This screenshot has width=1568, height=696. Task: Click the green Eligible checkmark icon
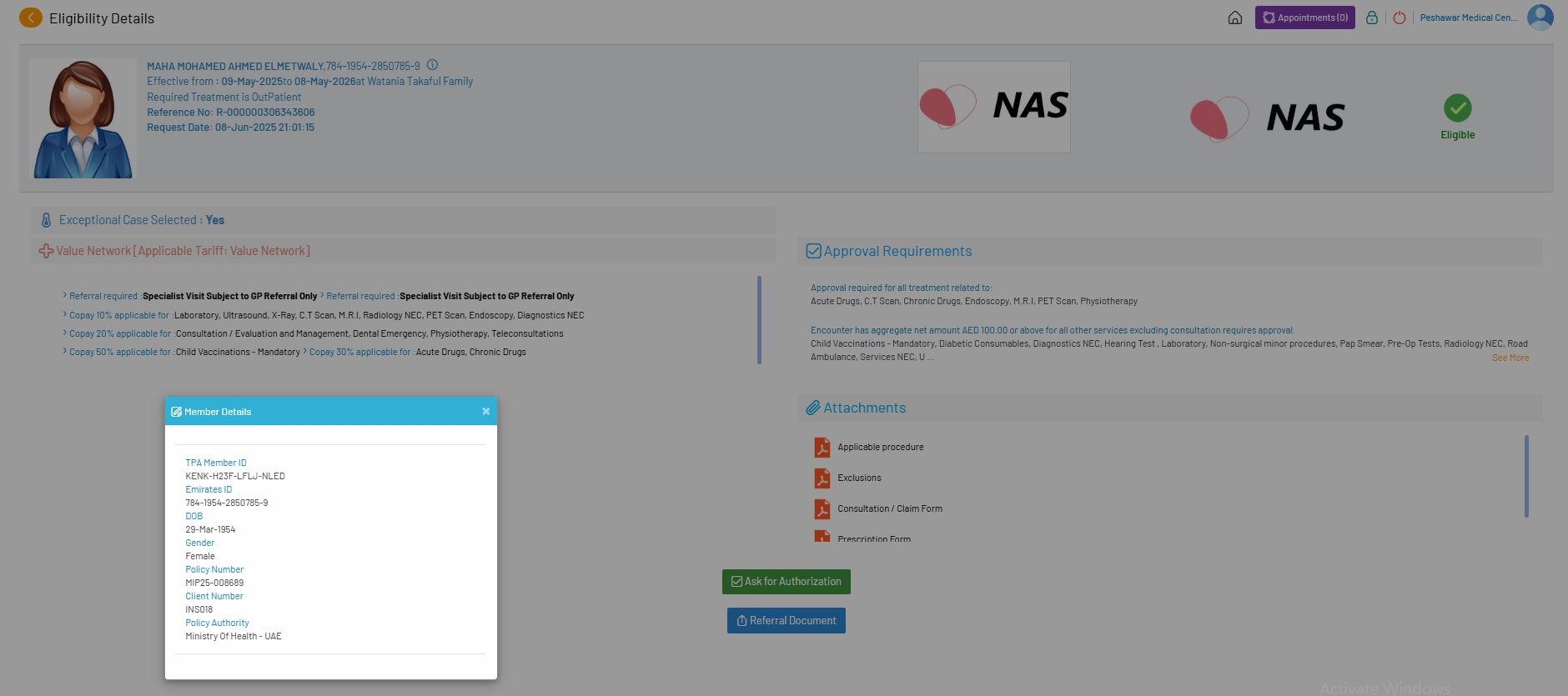tap(1458, 108)
